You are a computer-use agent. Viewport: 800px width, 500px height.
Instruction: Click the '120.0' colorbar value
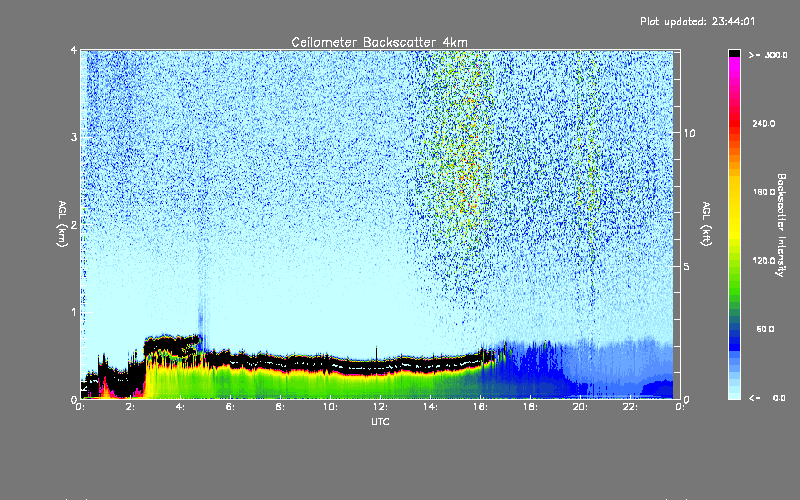[764, 260]
